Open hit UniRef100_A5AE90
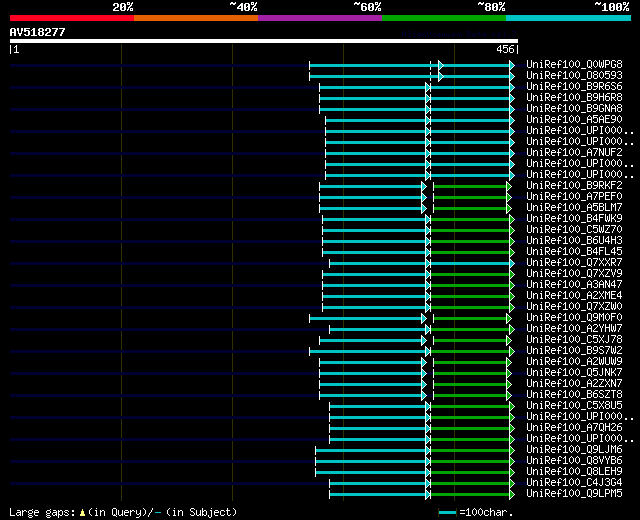 pyautogui.click(x=574, y=119)
